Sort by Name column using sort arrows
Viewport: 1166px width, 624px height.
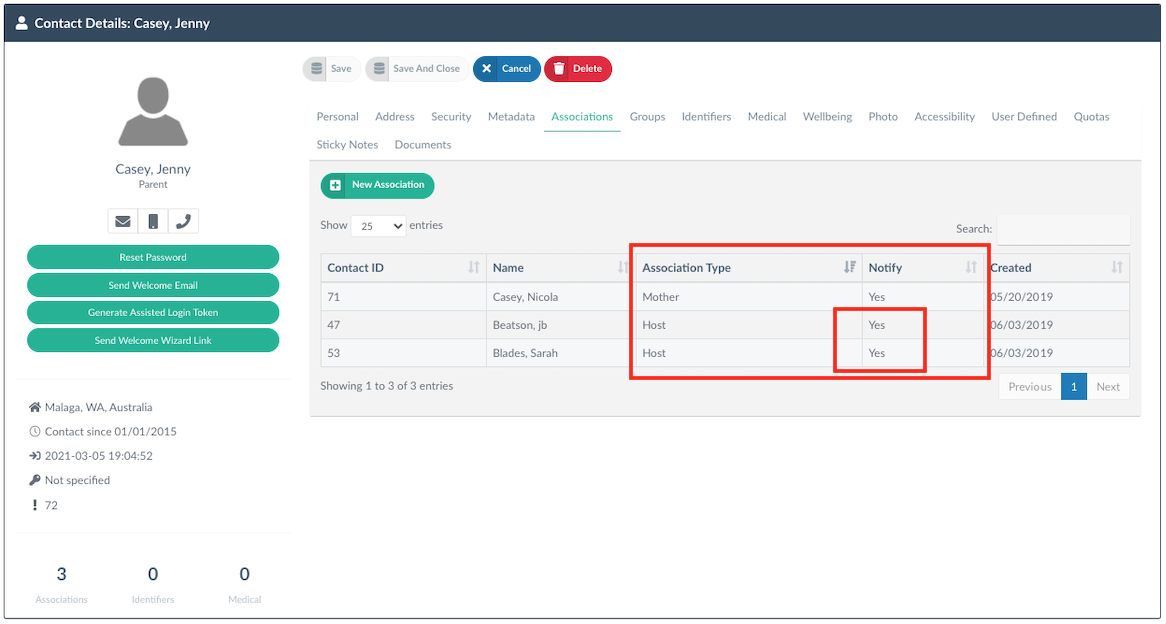tap(623, 268)
